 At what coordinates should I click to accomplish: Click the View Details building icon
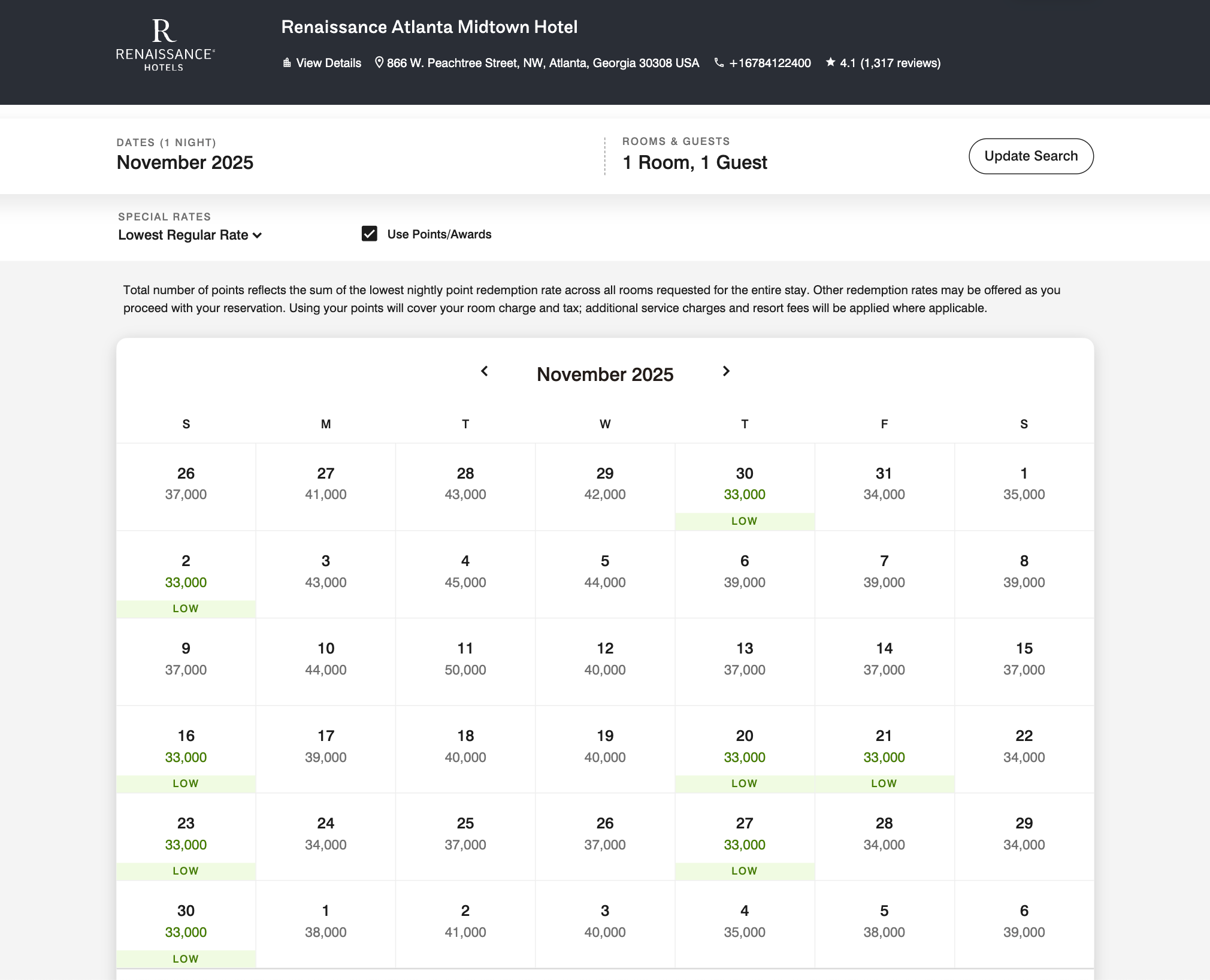(287, 63)
